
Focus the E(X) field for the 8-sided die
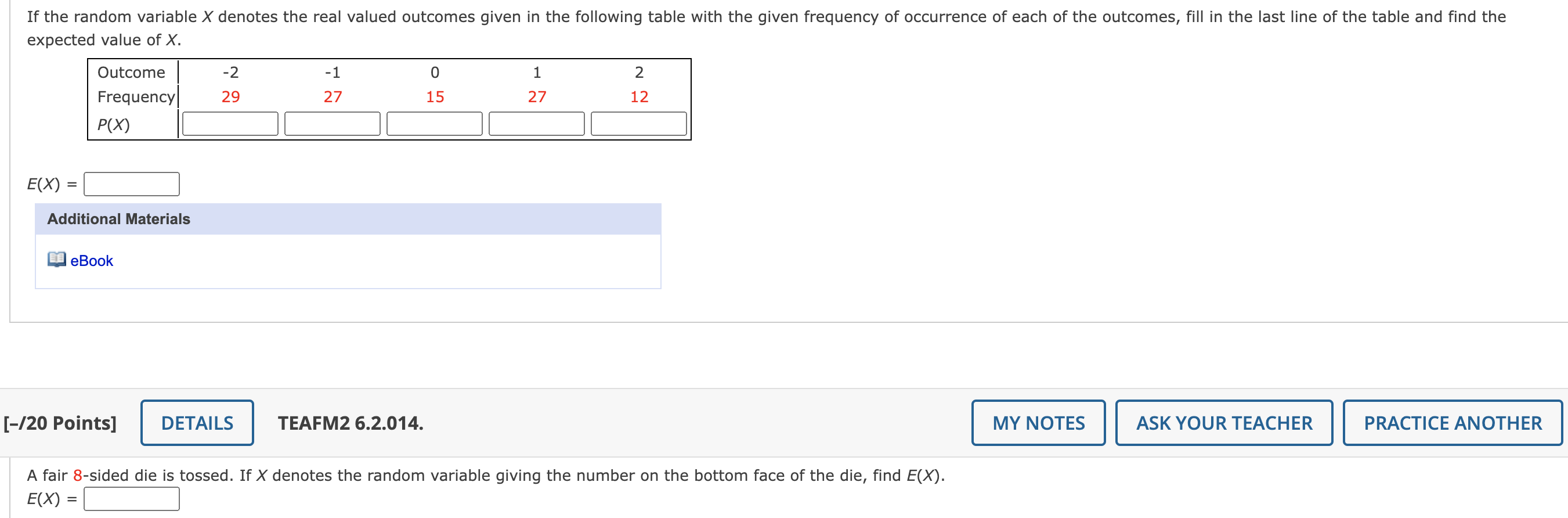pyautogui.click(x=132, y=498)
